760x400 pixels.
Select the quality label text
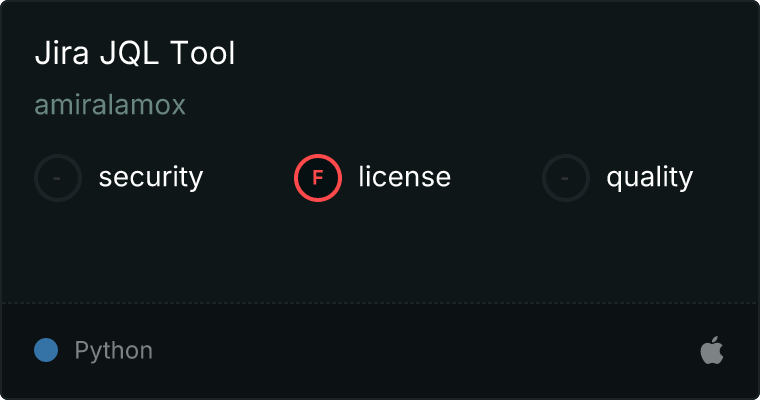coord(649,178)
